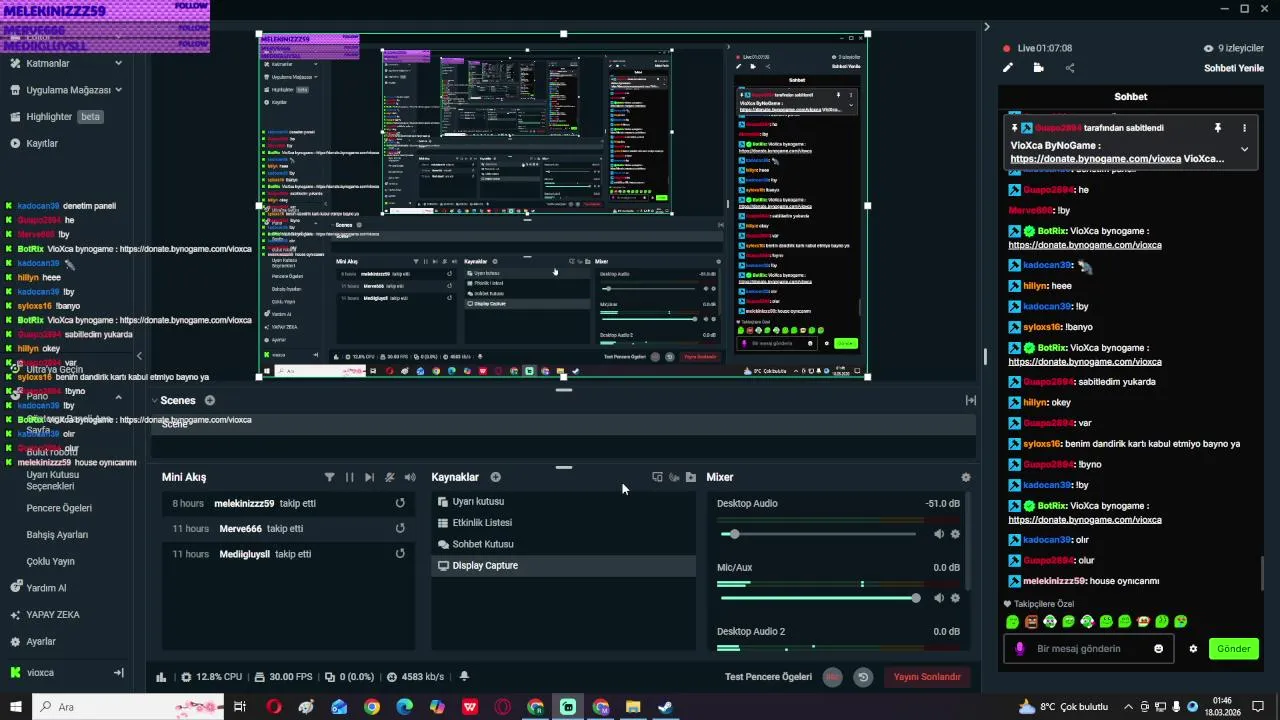Open the pinned donate.bynogame.com link
The width and height of the screenshot is (1280, 720).
tap(1096, 158)
